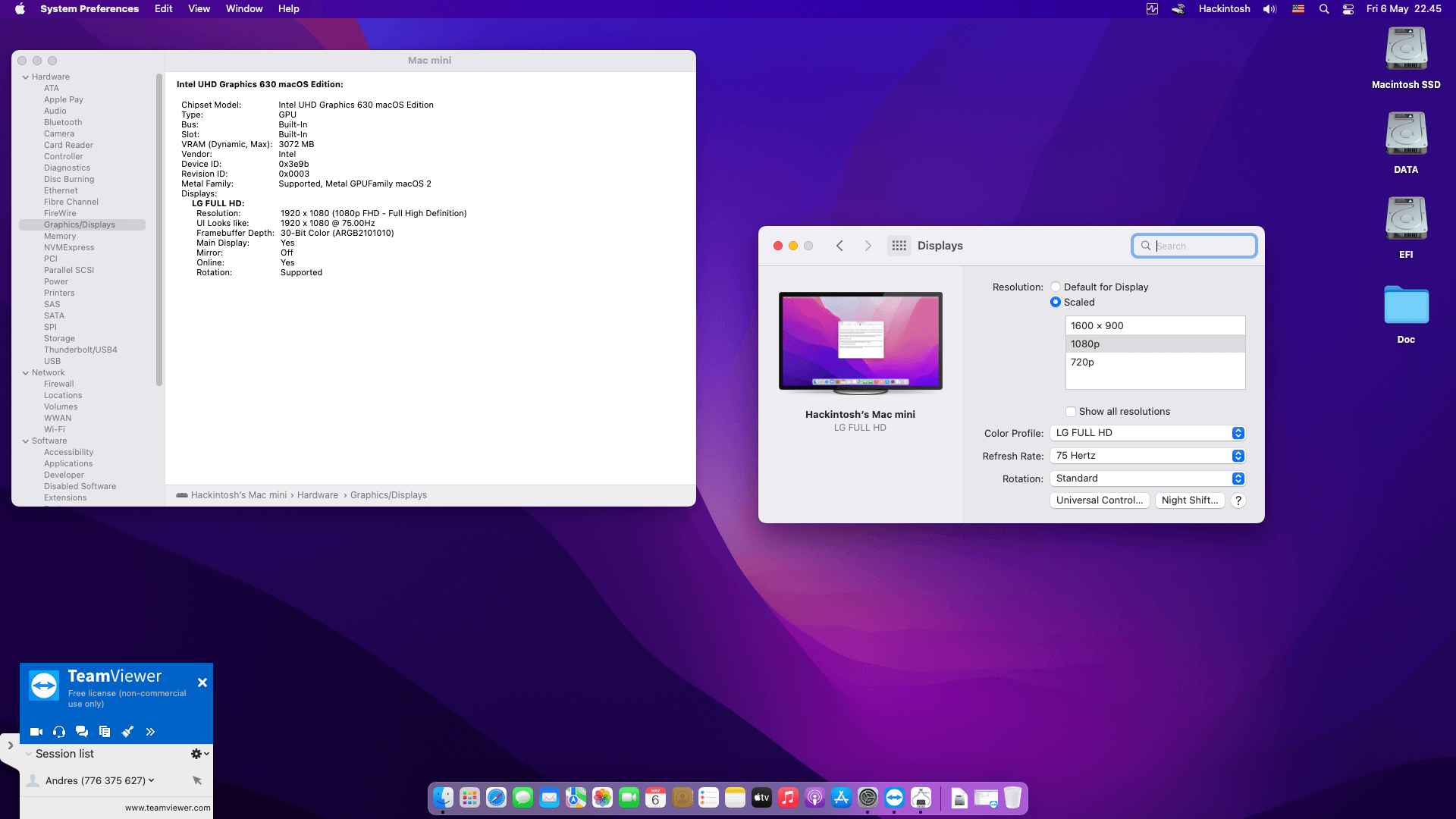Open the Apple menu
1456x819 pixels.
[x=20, y=9]
